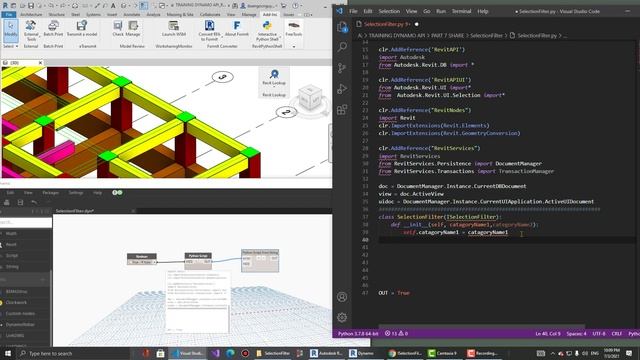Screen dimensions: 640x360
Task: Open the VS Code Accounts menu
Action: click(x=342, y=297)
